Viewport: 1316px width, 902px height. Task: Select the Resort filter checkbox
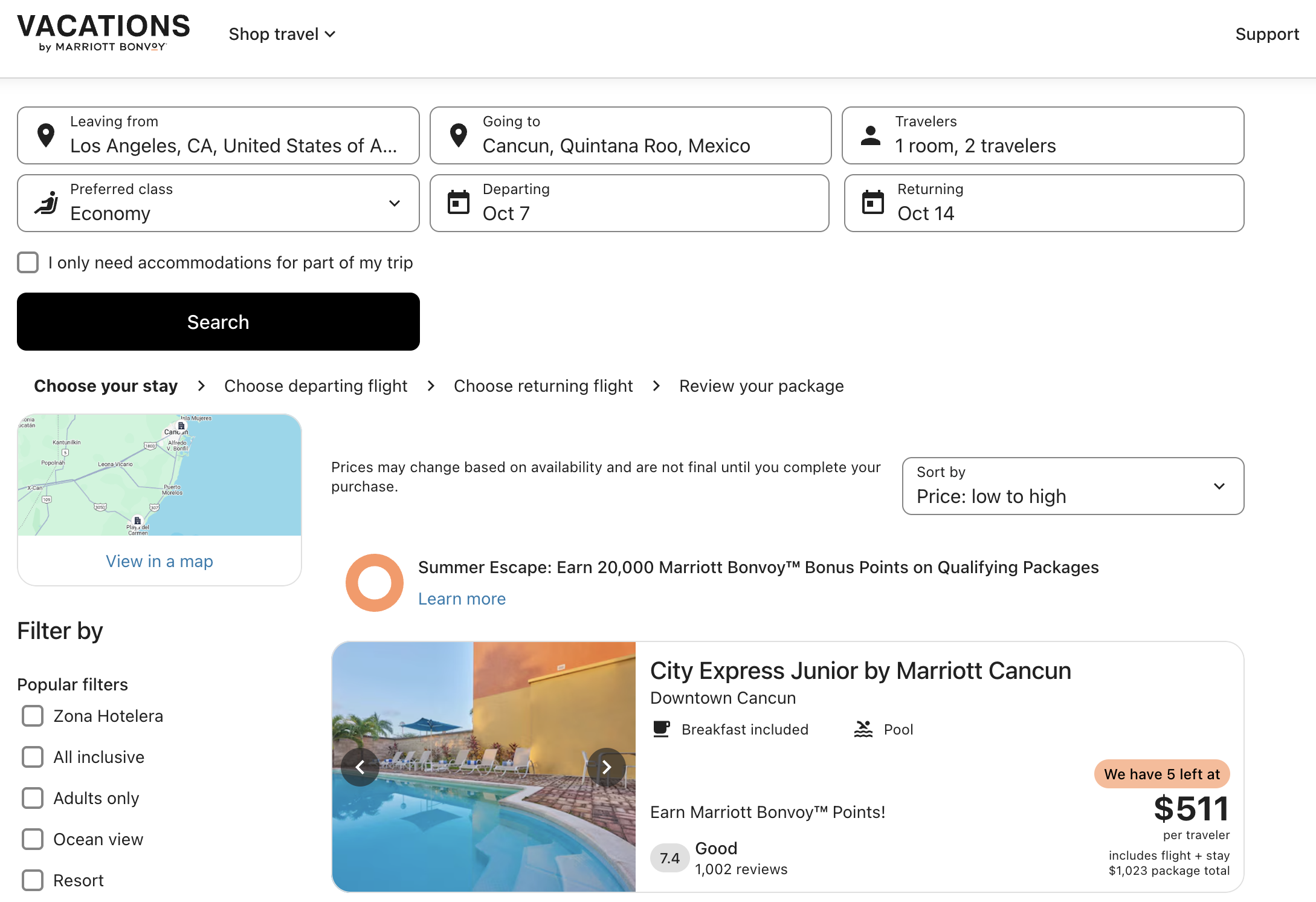pyautogui.click(x=33, y=880)
